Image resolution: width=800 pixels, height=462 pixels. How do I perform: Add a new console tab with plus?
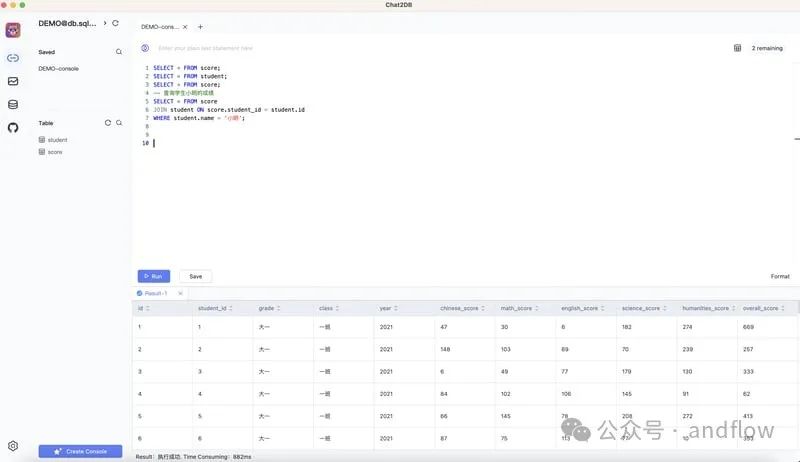click(200, 27)
